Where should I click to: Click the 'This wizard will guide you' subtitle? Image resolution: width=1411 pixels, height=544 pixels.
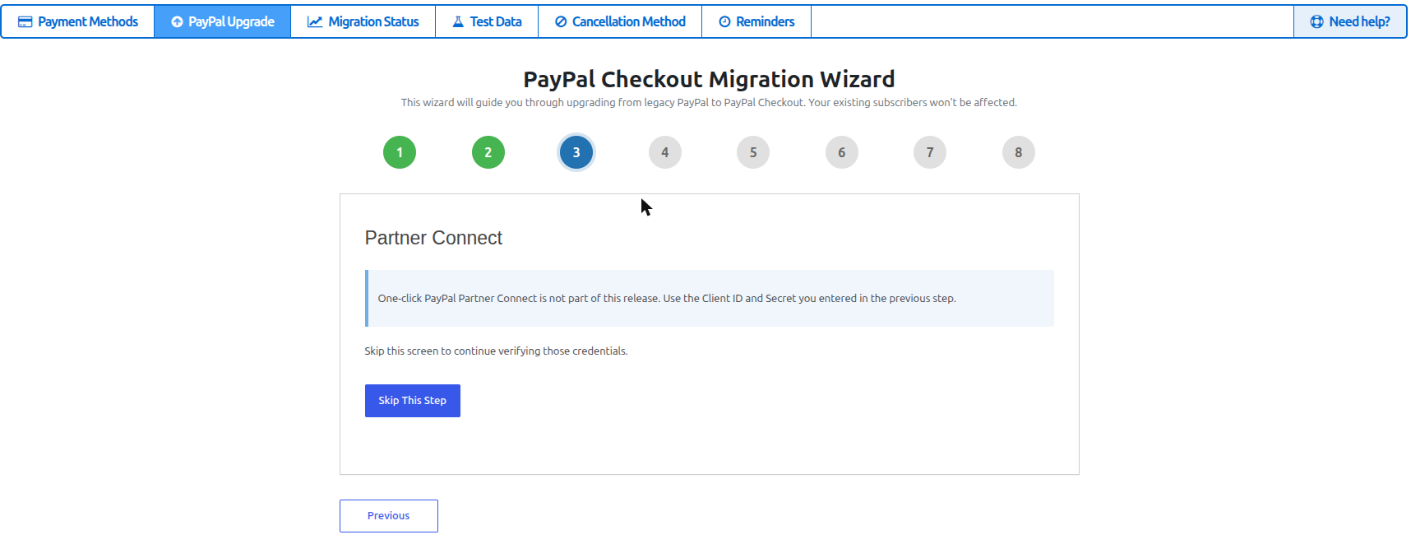coord(709,102)
